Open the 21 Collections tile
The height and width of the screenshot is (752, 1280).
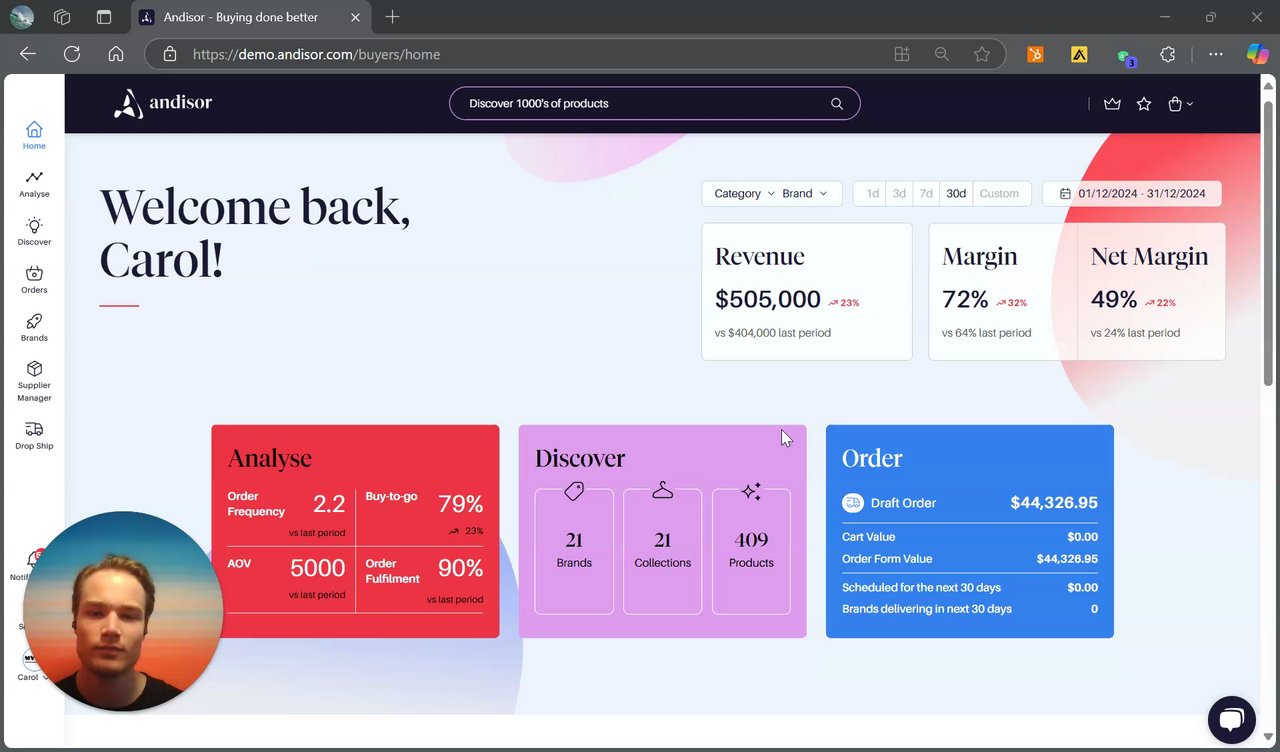662,551
